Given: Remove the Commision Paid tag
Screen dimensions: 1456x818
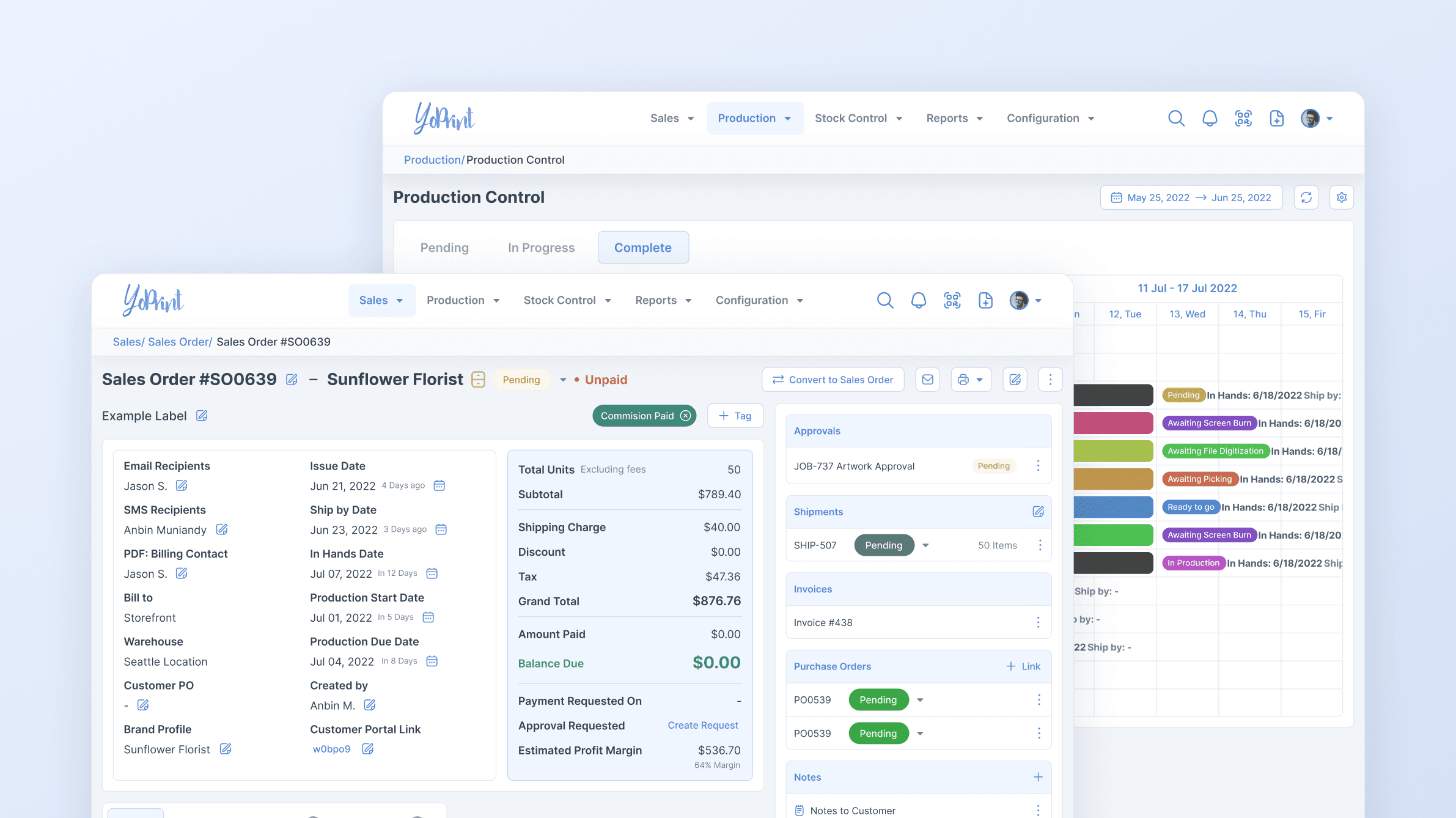Looking at the screenshot, I should pyautogui.click(x=685, y=416).
